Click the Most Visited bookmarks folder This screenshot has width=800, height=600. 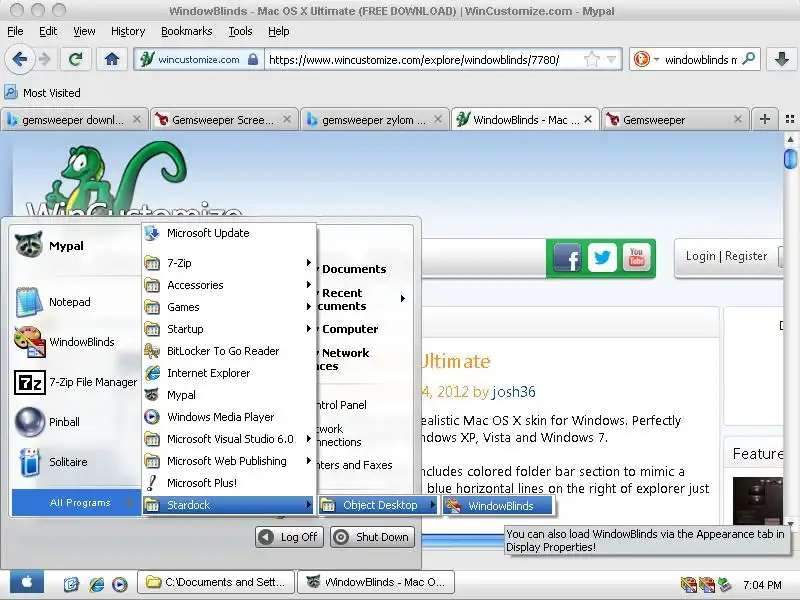[x=43, y=93]
